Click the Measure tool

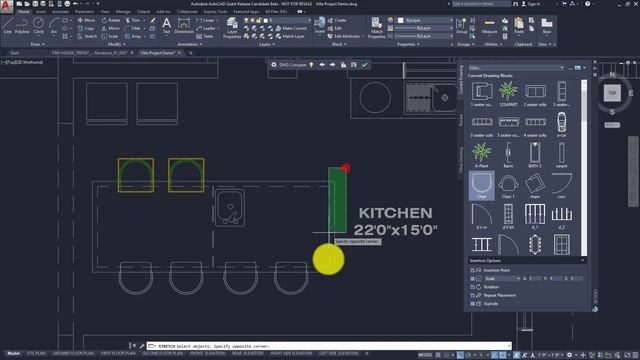[489, 26]
